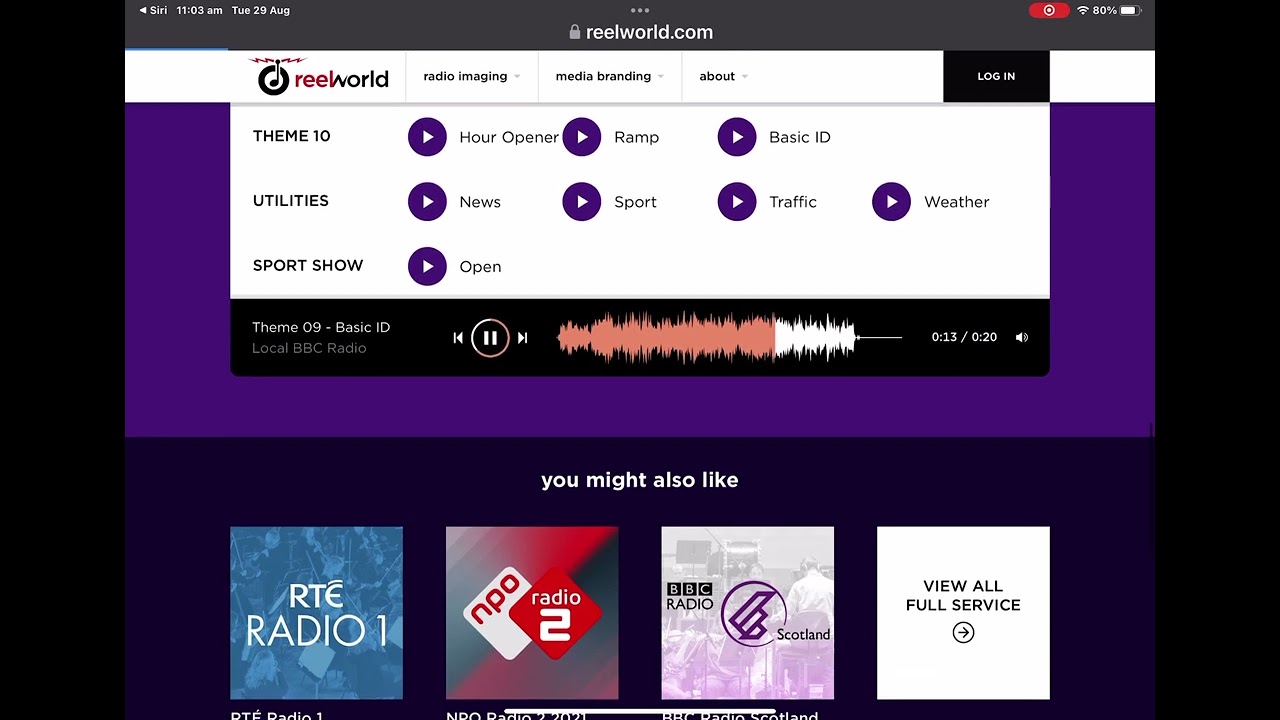This screenshot has height=720, width=1280.
Task: Tap the lock icon beside reelworld.com
Action: (574, 32)
